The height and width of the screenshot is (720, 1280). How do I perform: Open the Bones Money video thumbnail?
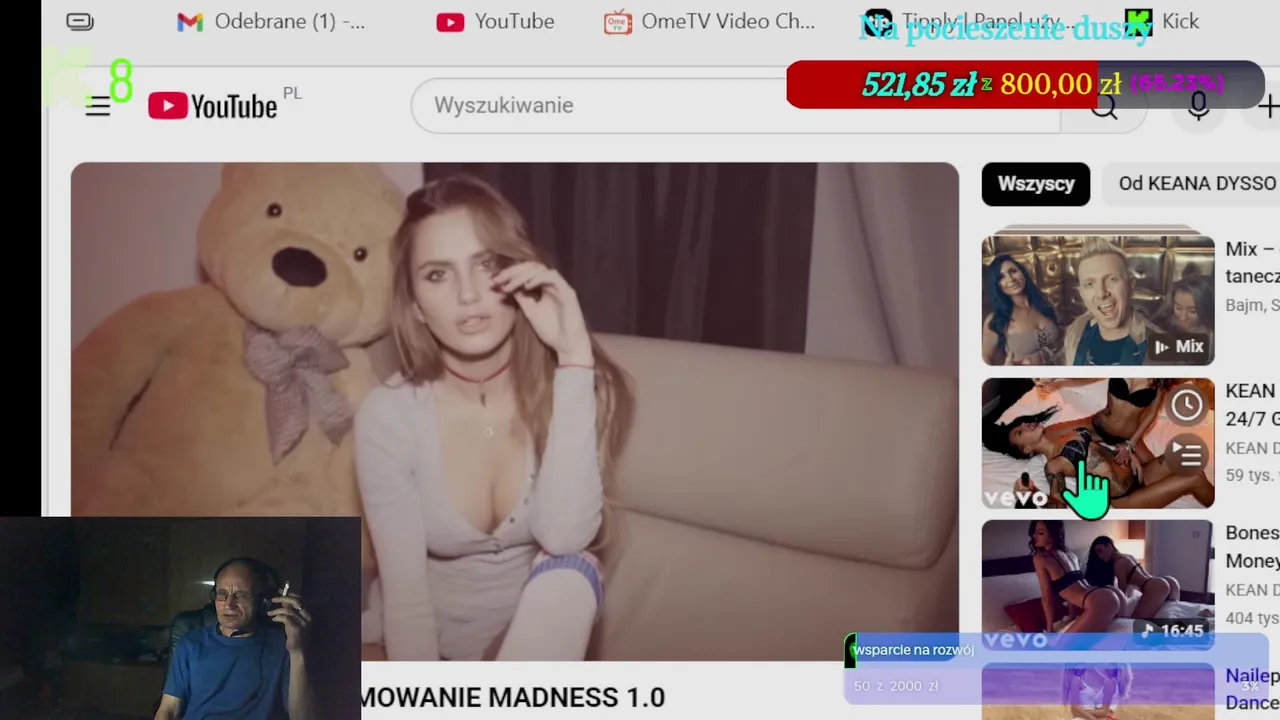pos(1098,584)
